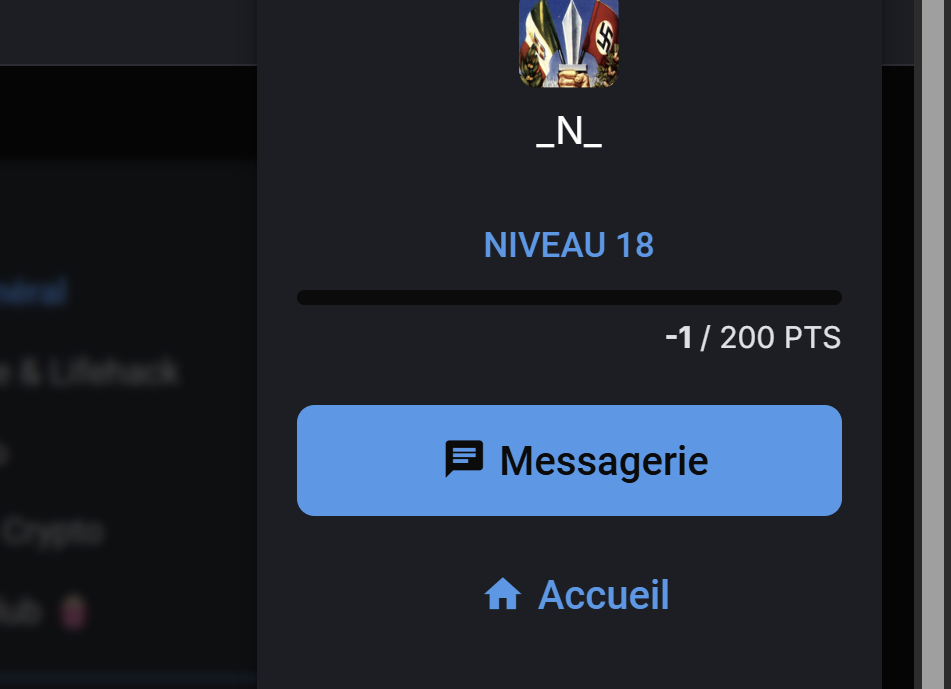Open the profile avatar picture
951x689 pixels.
pyautogui.click(x=569, y=42)
